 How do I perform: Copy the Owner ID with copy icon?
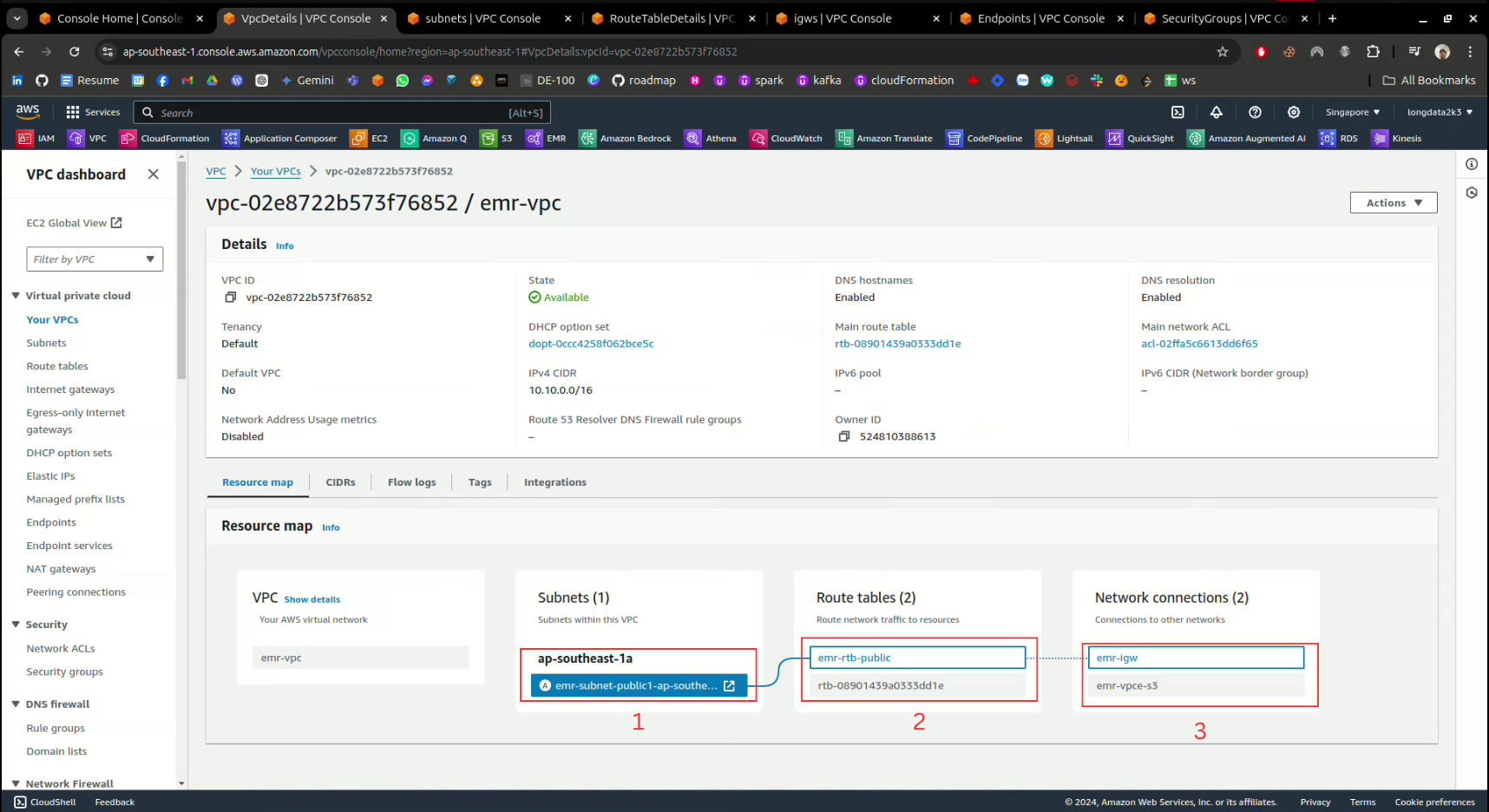click(844, 436)
